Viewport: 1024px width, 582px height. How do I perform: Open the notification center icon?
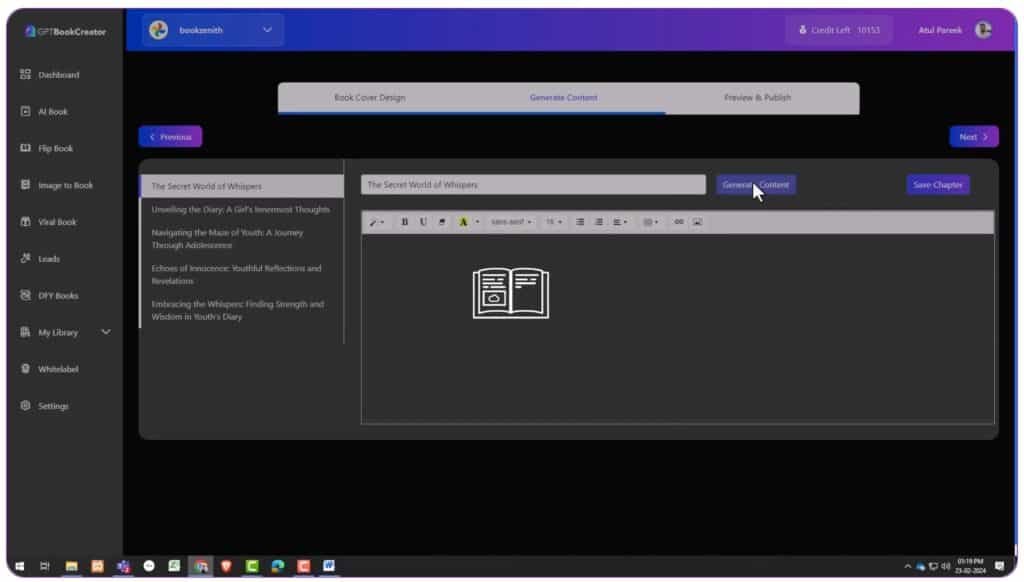1000,566
